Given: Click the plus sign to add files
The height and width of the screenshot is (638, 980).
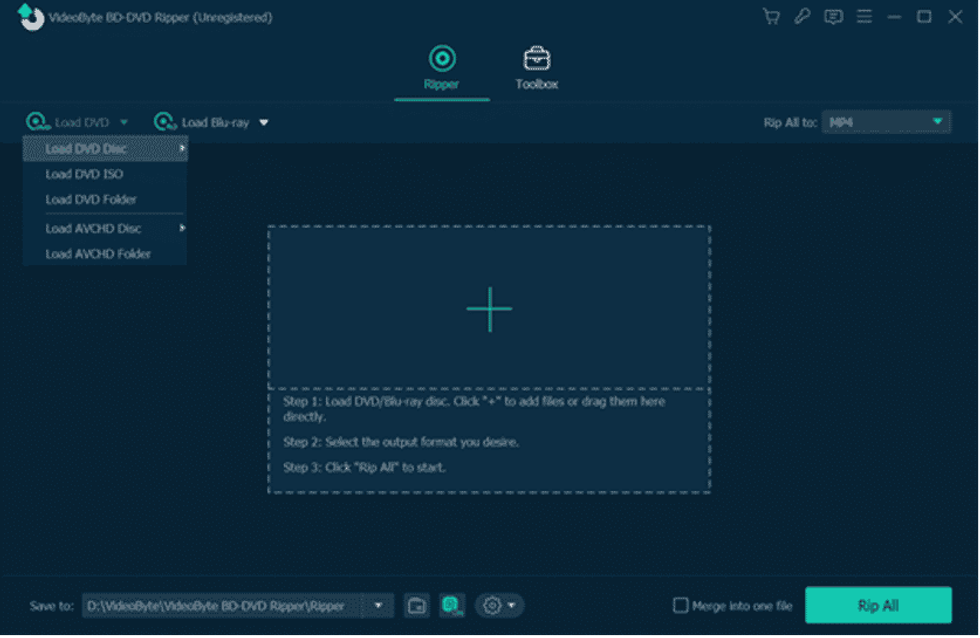Looking at the screenshot, I should pos(489,308).
